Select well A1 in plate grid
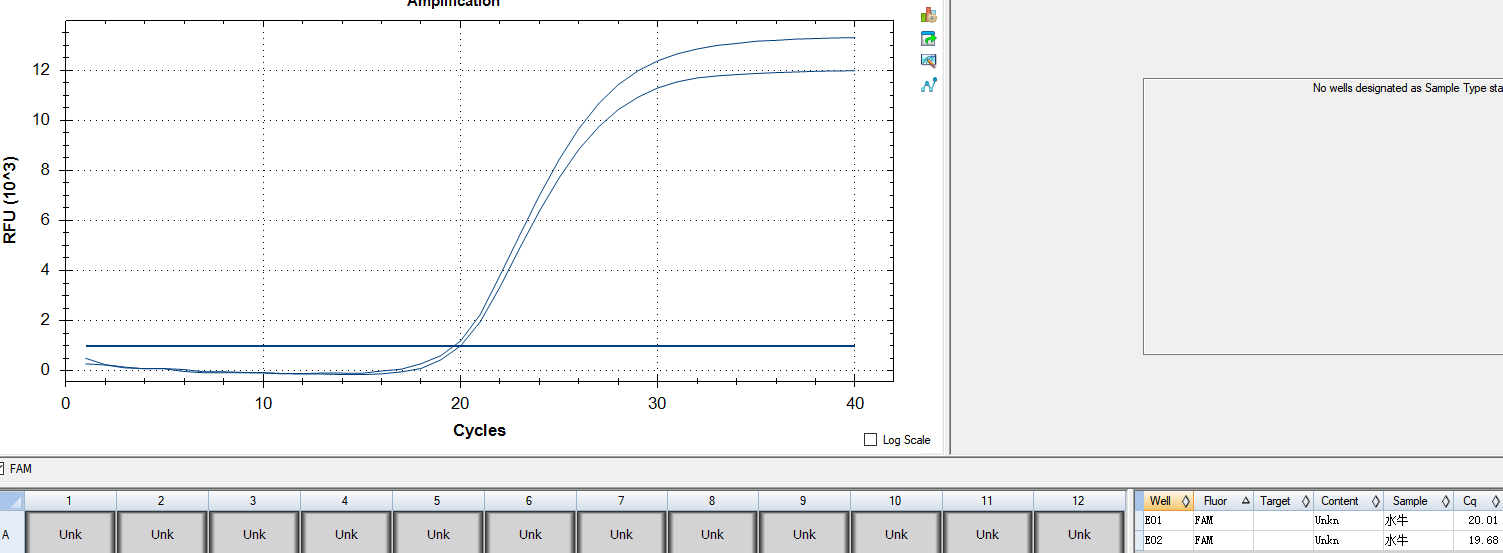 click(70, 532)
